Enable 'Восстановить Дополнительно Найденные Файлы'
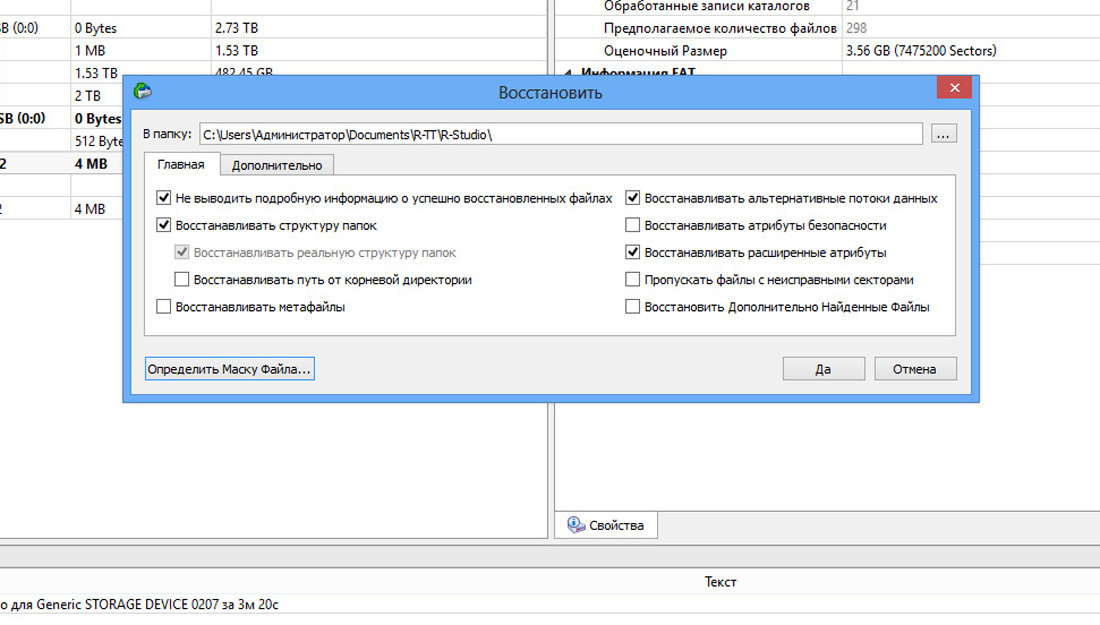Screen dimensions: 1100x625 (633, 307)
